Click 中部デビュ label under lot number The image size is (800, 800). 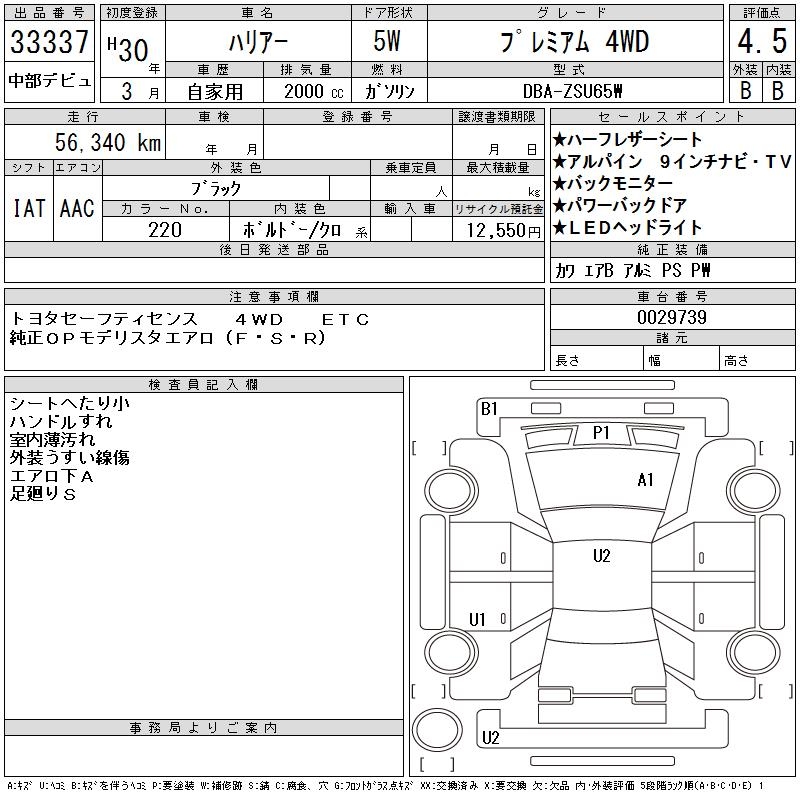click(49, 81)
